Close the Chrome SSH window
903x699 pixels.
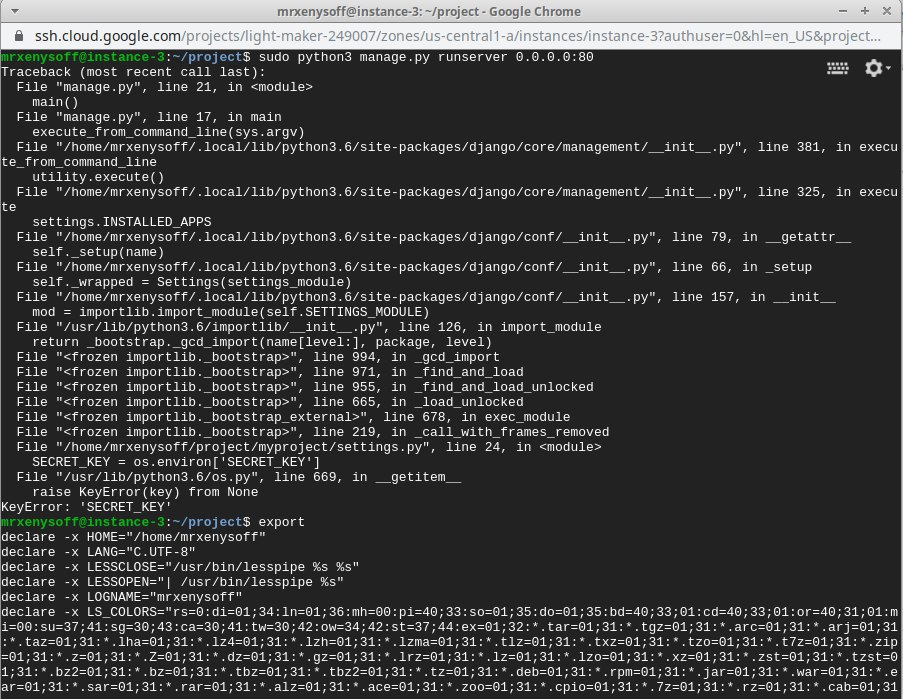(x=887, y=11)
